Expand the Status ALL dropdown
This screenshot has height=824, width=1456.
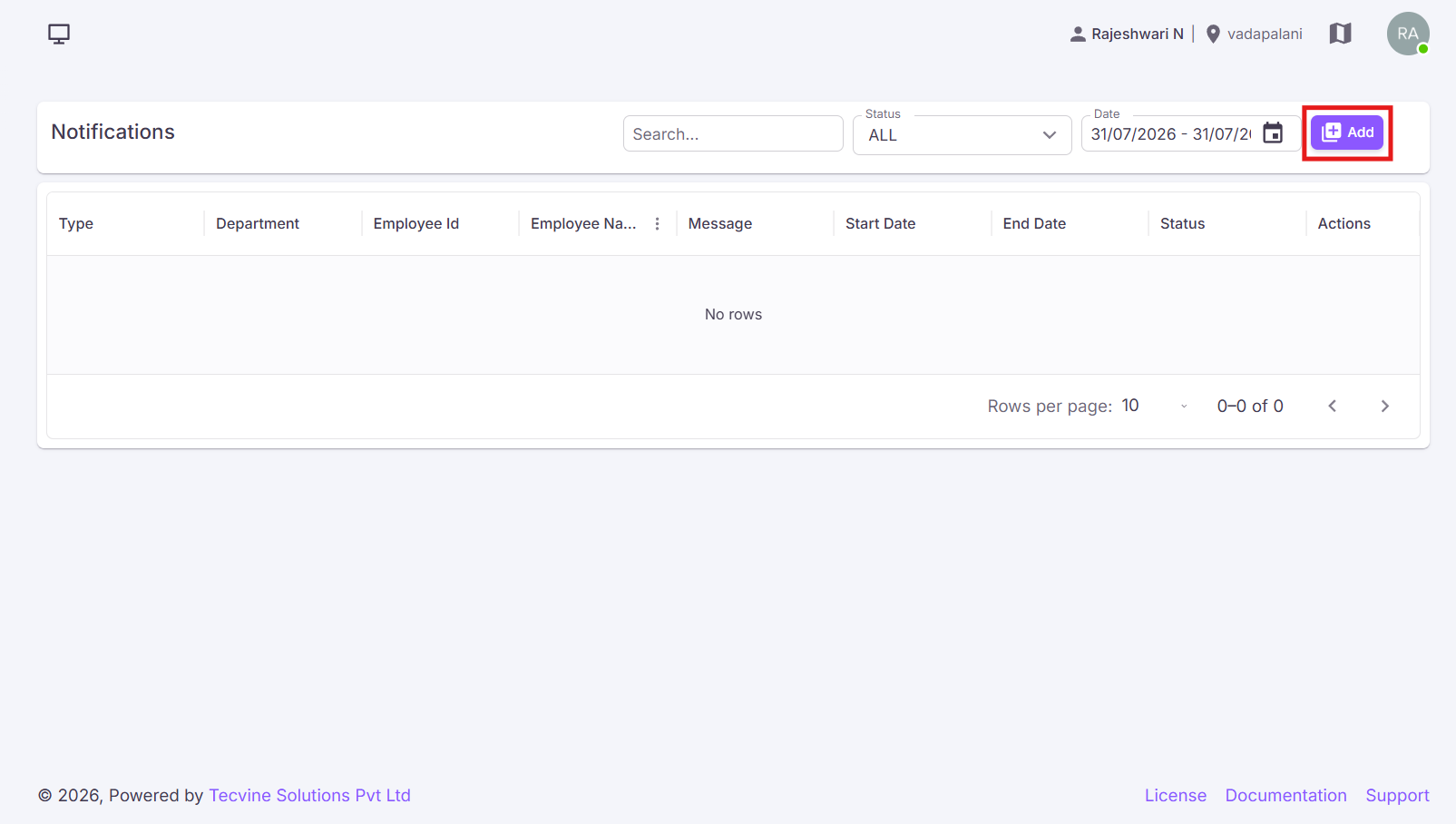pyautogui.click(x=963, y=135)
